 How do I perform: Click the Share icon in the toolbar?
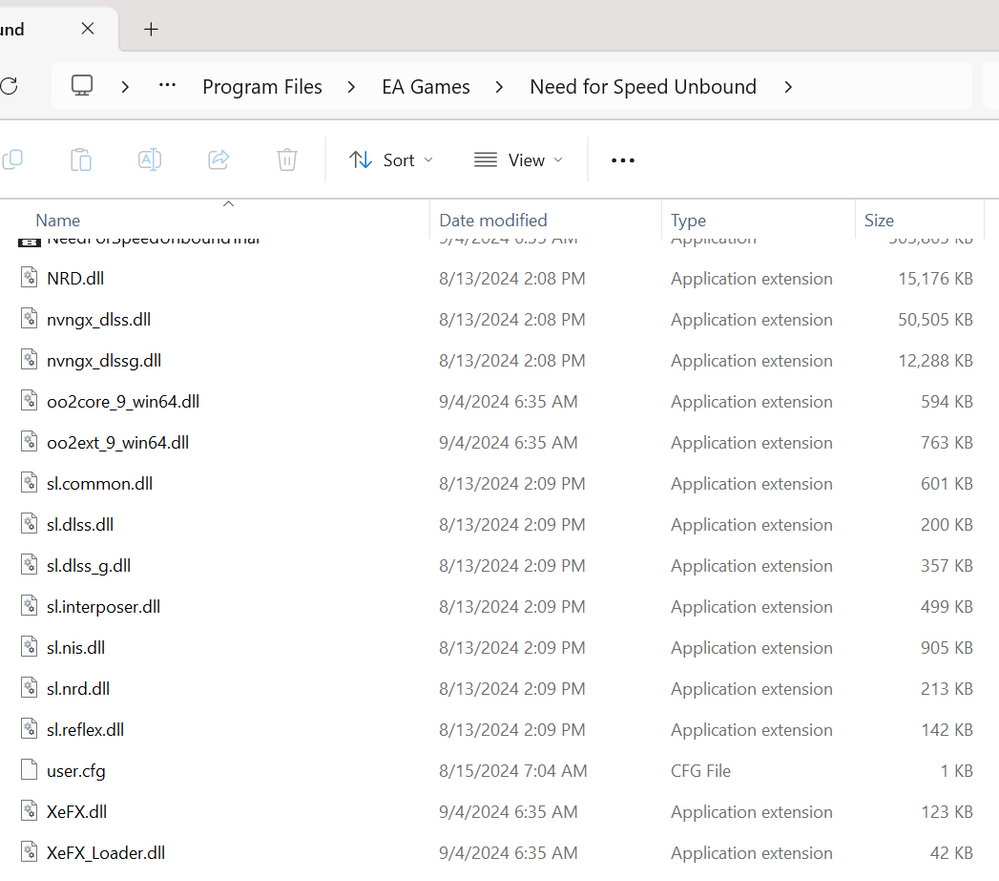[219, 160]
